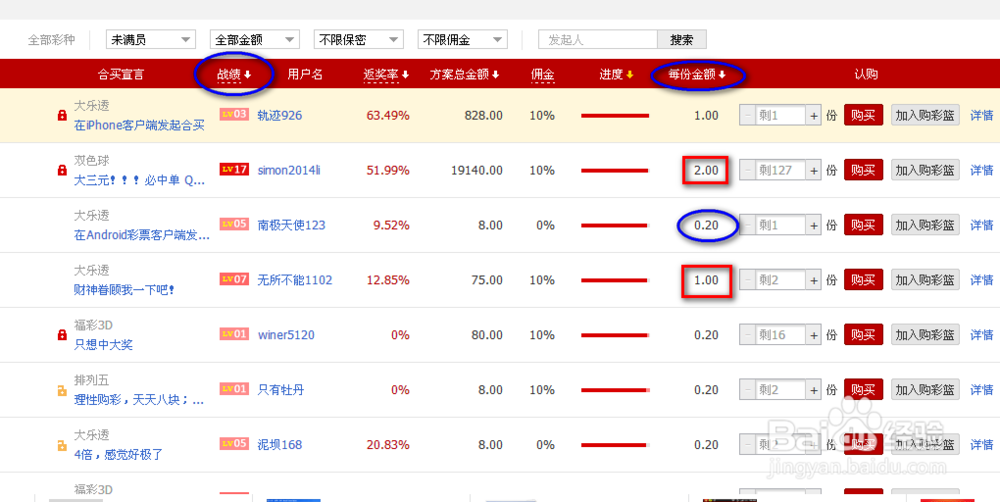Click progress bar of 只有牡丹 plan
The width and height of the screenshot is (1000, 502).
pyautogui.click(x=615, y=390)
